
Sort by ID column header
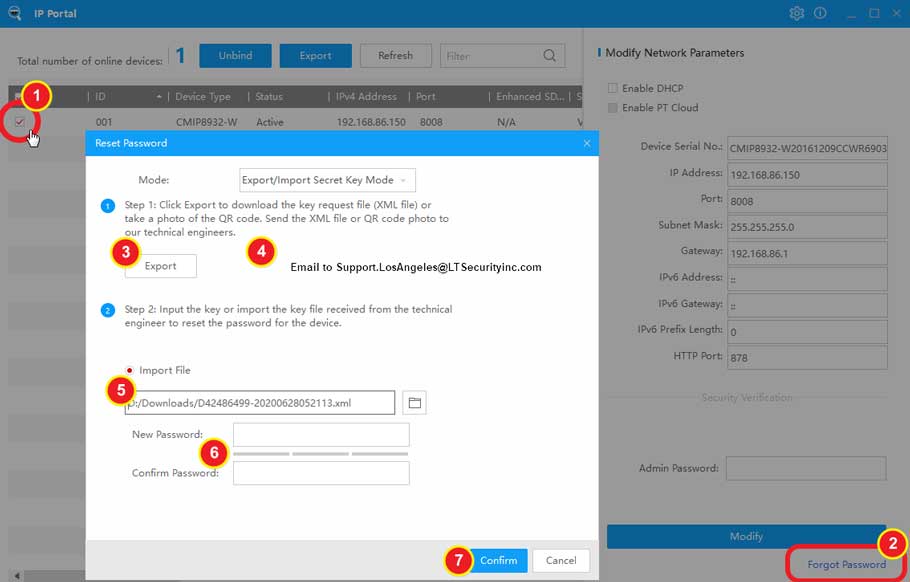coord(126,97)
